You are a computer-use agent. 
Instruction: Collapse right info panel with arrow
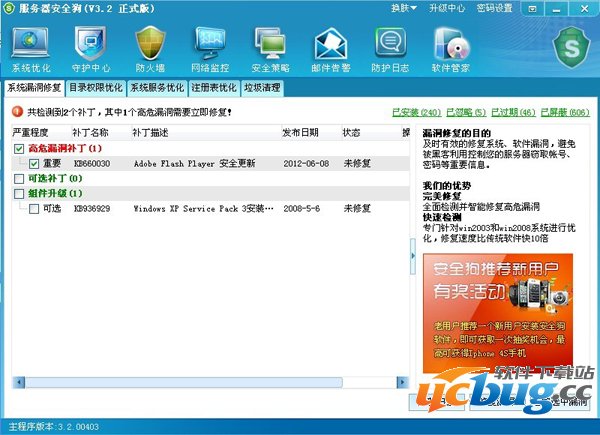(413, 255)
